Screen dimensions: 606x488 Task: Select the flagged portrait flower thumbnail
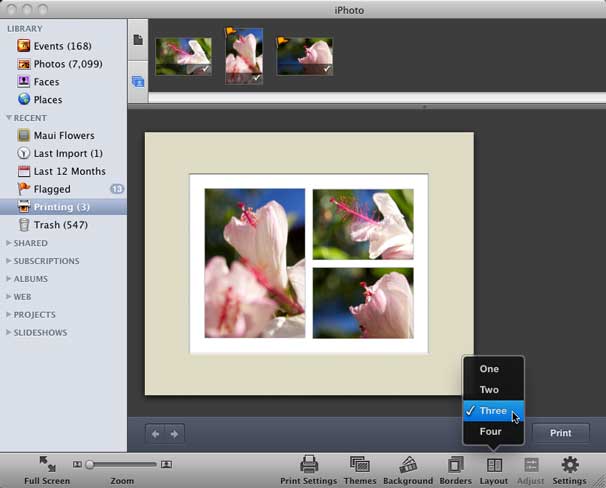(x=244, y=56)
